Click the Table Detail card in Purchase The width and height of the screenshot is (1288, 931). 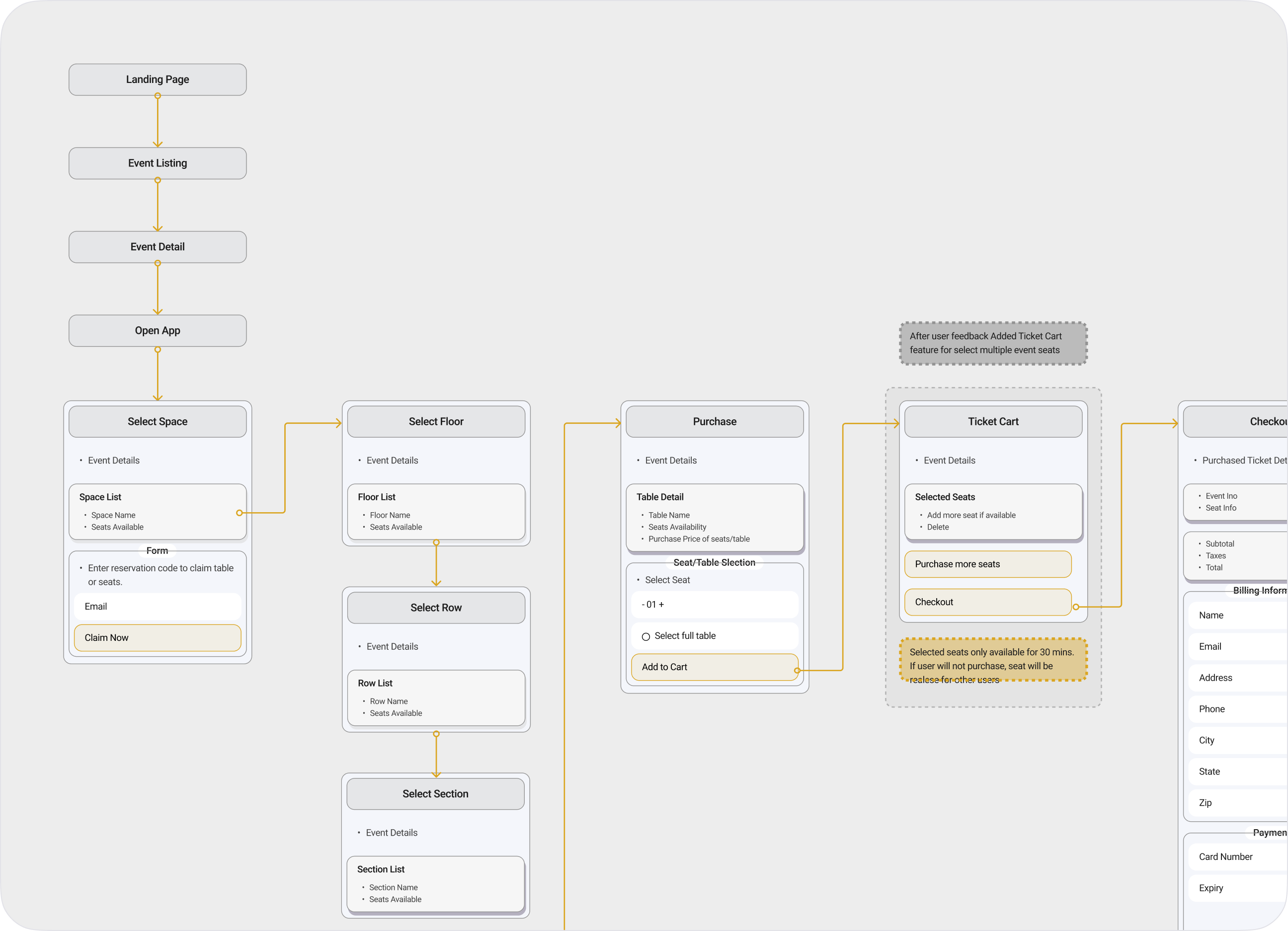coord(714,517)
